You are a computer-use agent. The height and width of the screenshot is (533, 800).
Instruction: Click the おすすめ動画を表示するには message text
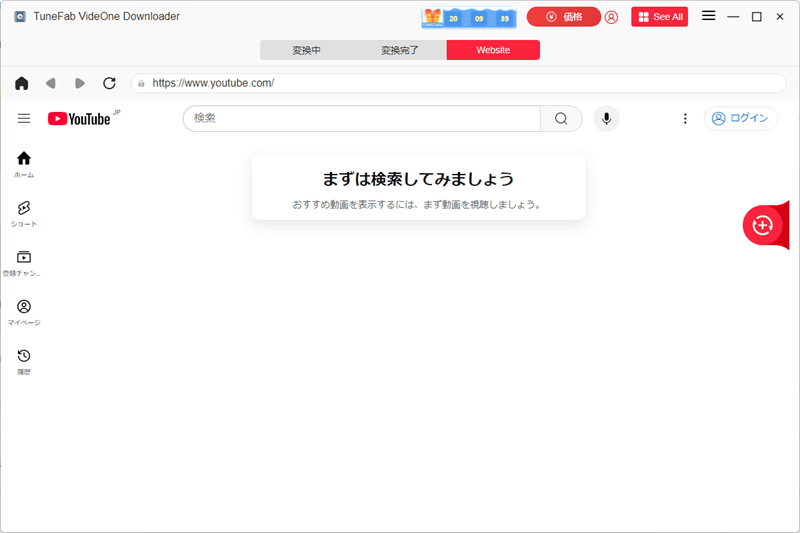tap(417, 205)
